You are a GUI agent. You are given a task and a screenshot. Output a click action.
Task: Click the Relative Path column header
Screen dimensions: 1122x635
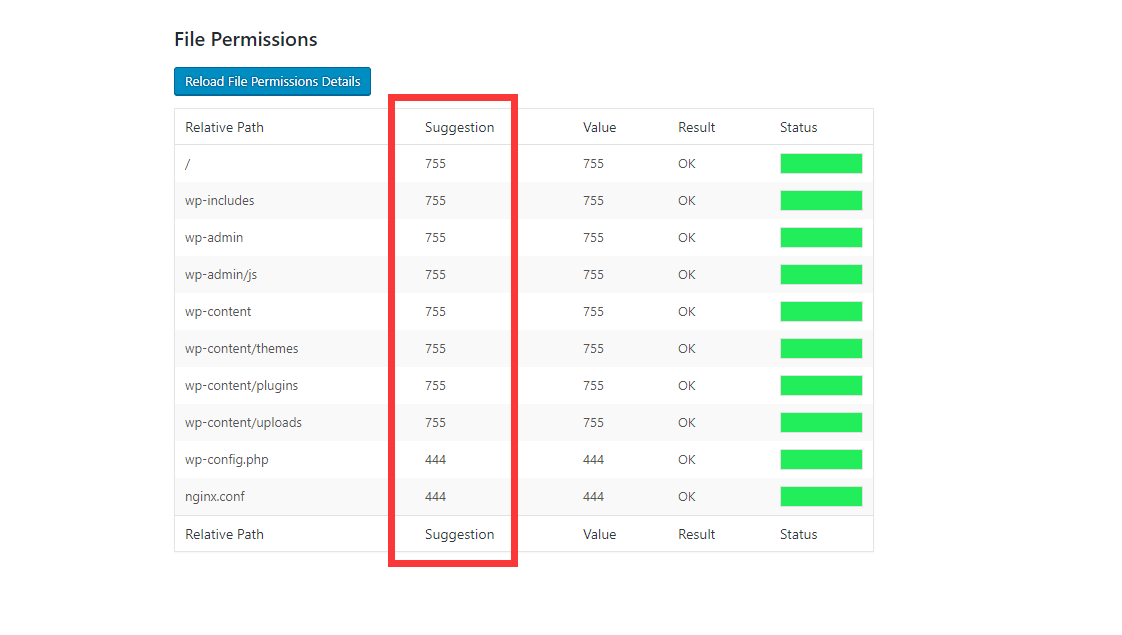[x=224, y=127]
